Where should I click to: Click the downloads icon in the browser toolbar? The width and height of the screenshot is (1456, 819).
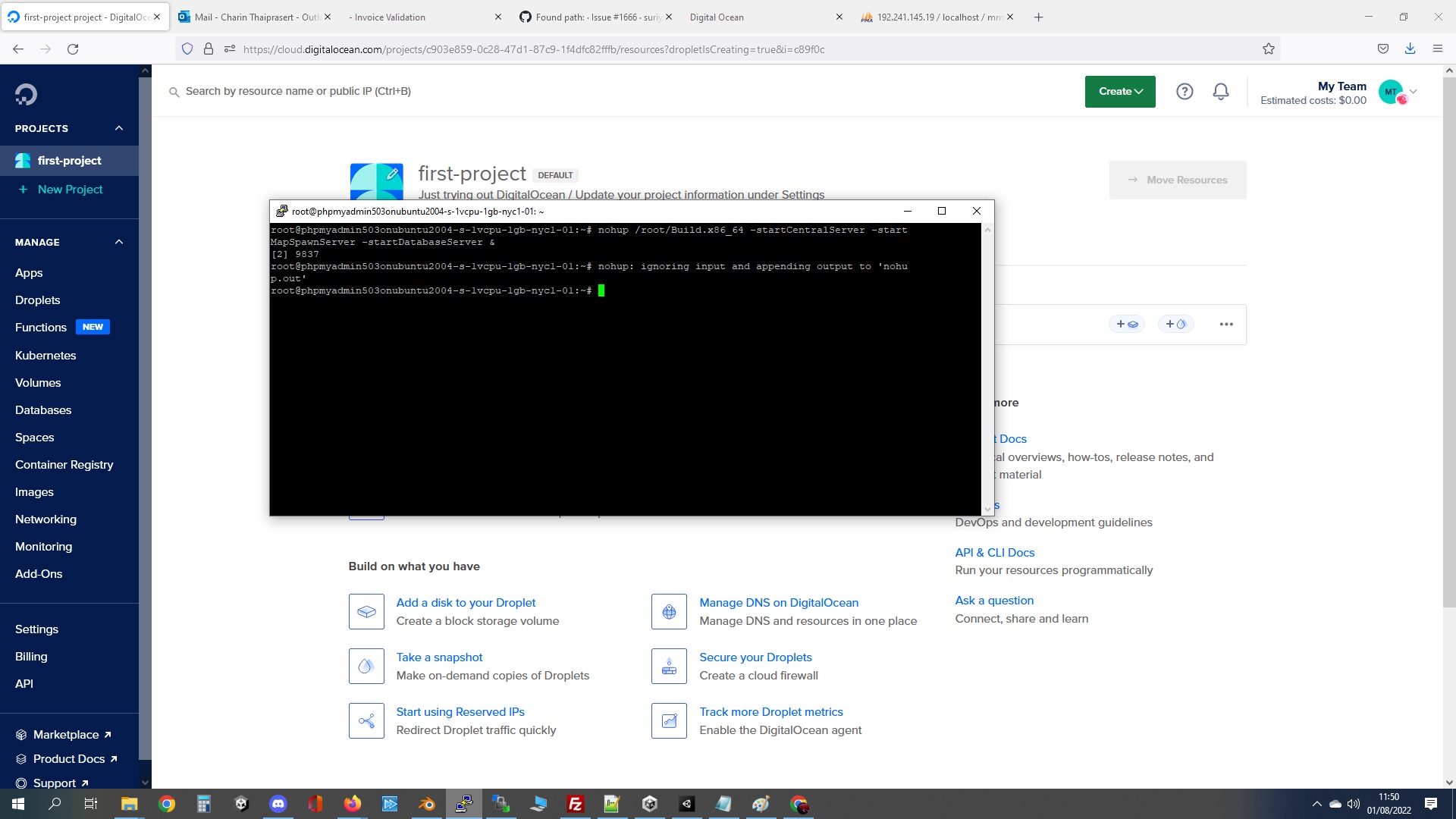(1410, 49)
